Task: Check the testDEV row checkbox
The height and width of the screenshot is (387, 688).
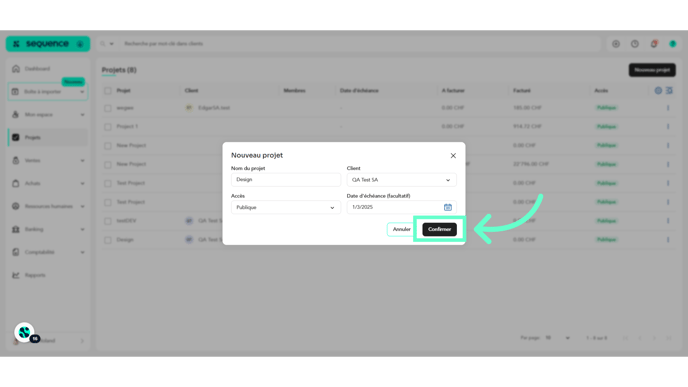Action: [108, 221]
